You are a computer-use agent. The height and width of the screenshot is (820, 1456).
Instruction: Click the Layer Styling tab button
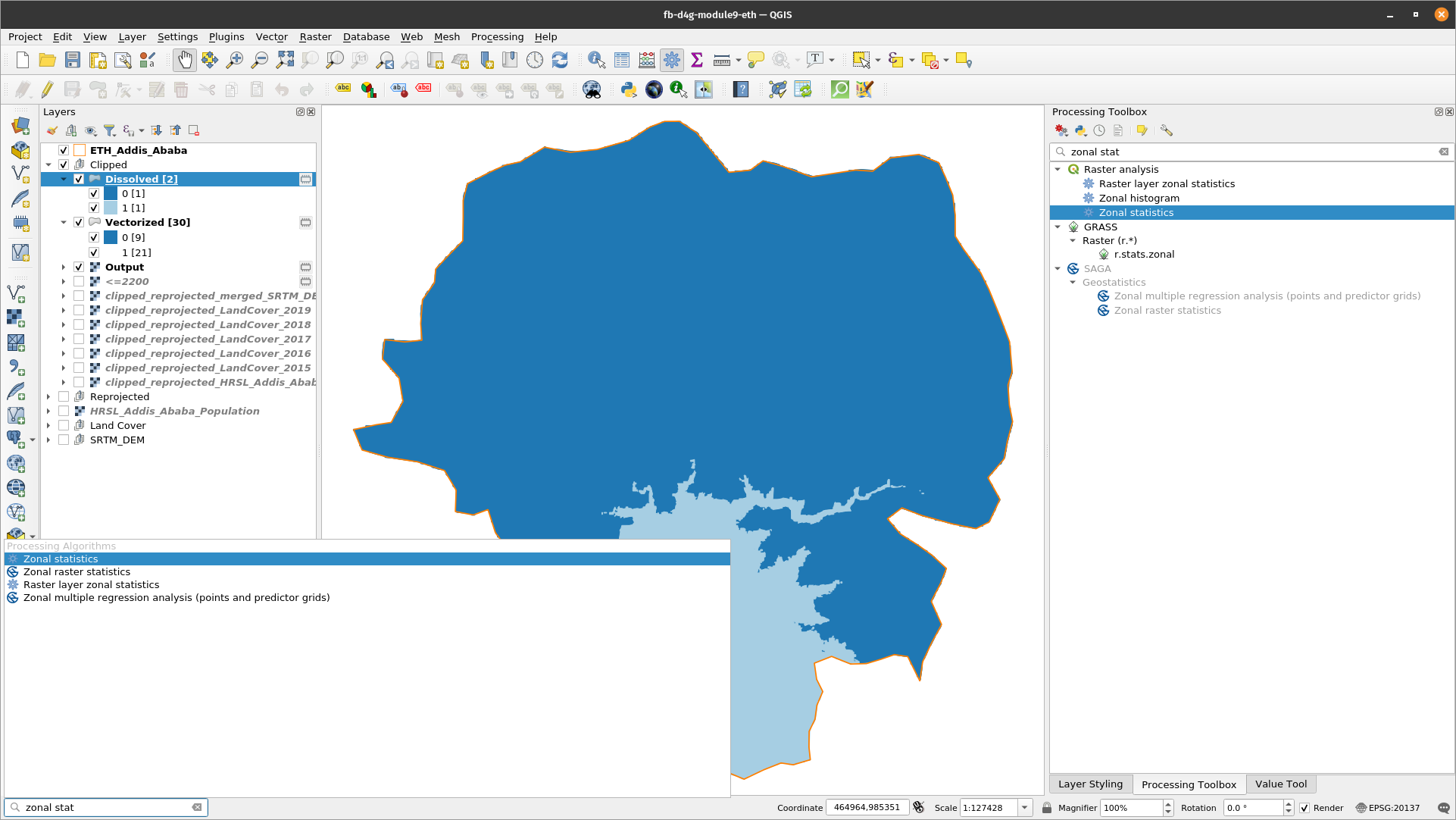1091,784
